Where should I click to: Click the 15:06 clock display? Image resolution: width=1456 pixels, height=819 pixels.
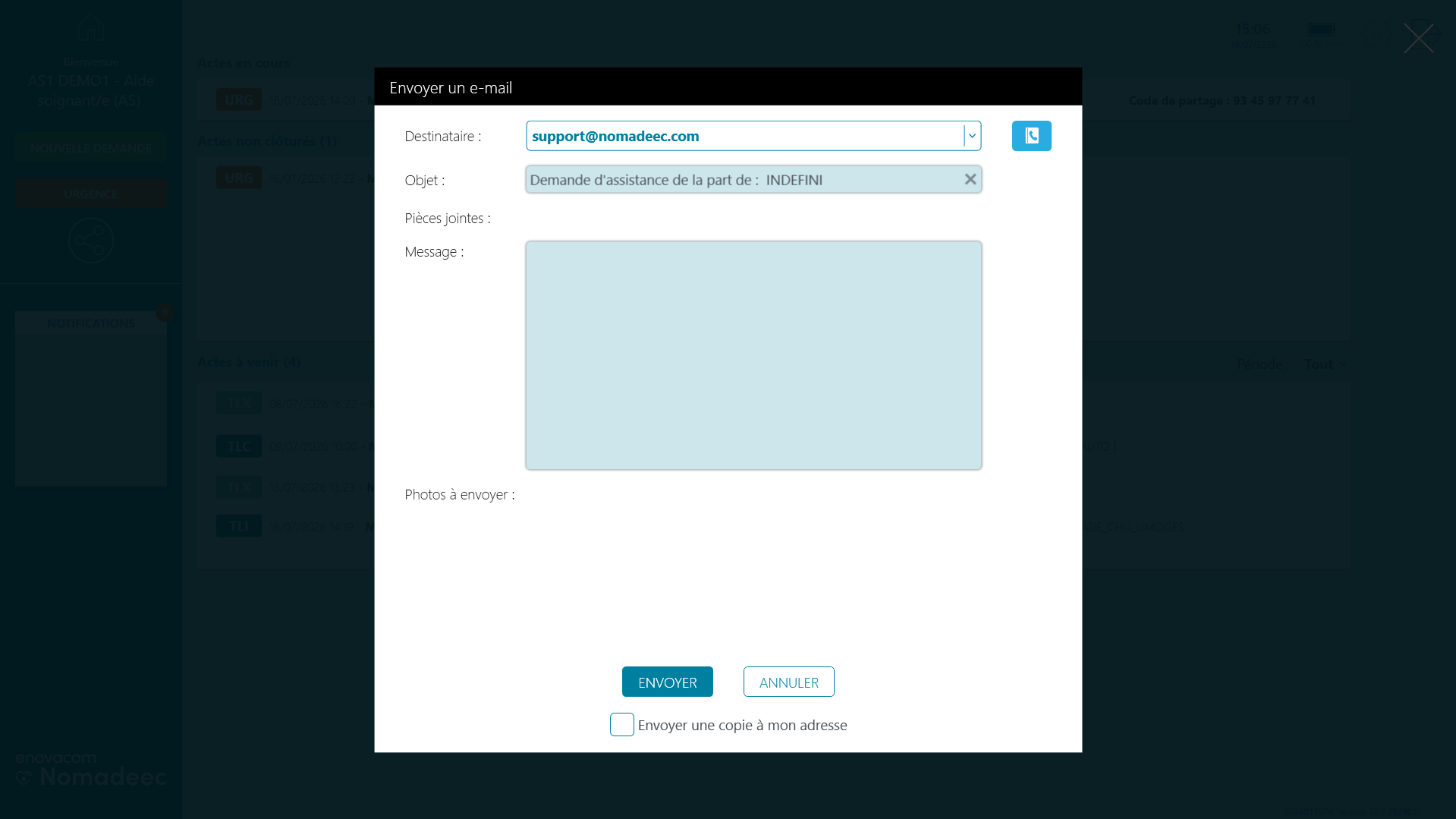[1253, 30]
